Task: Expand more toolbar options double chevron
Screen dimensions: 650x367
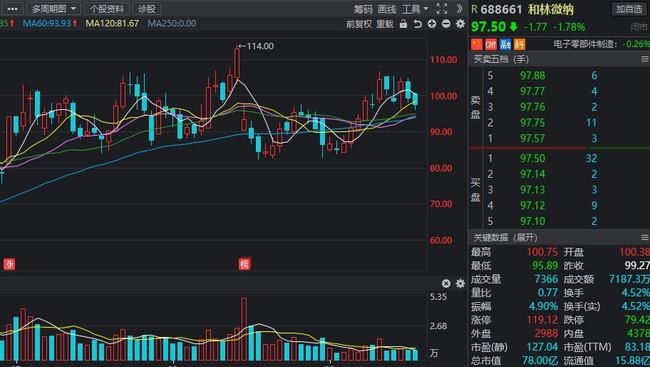Action: [459, 9]
